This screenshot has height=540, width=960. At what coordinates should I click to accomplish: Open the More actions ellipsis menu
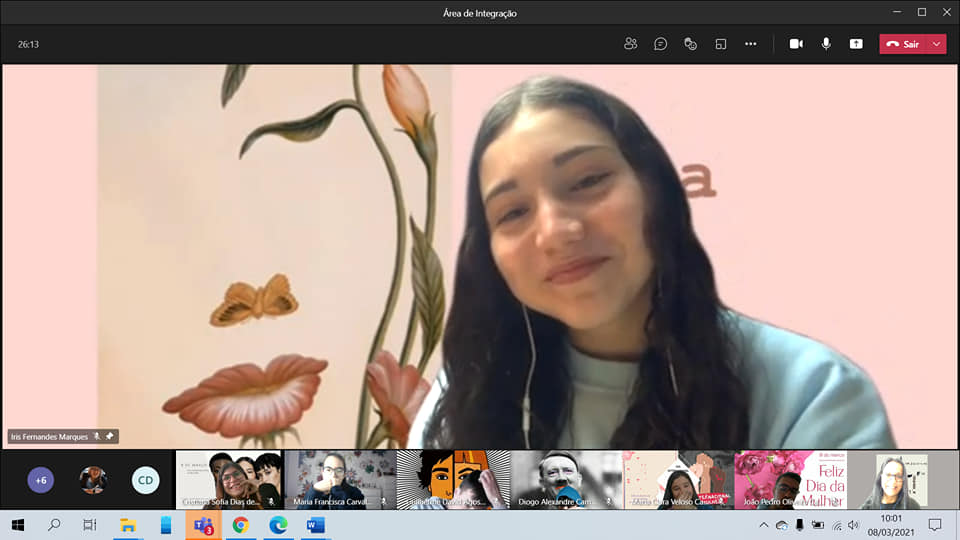(x=751, y=44)
